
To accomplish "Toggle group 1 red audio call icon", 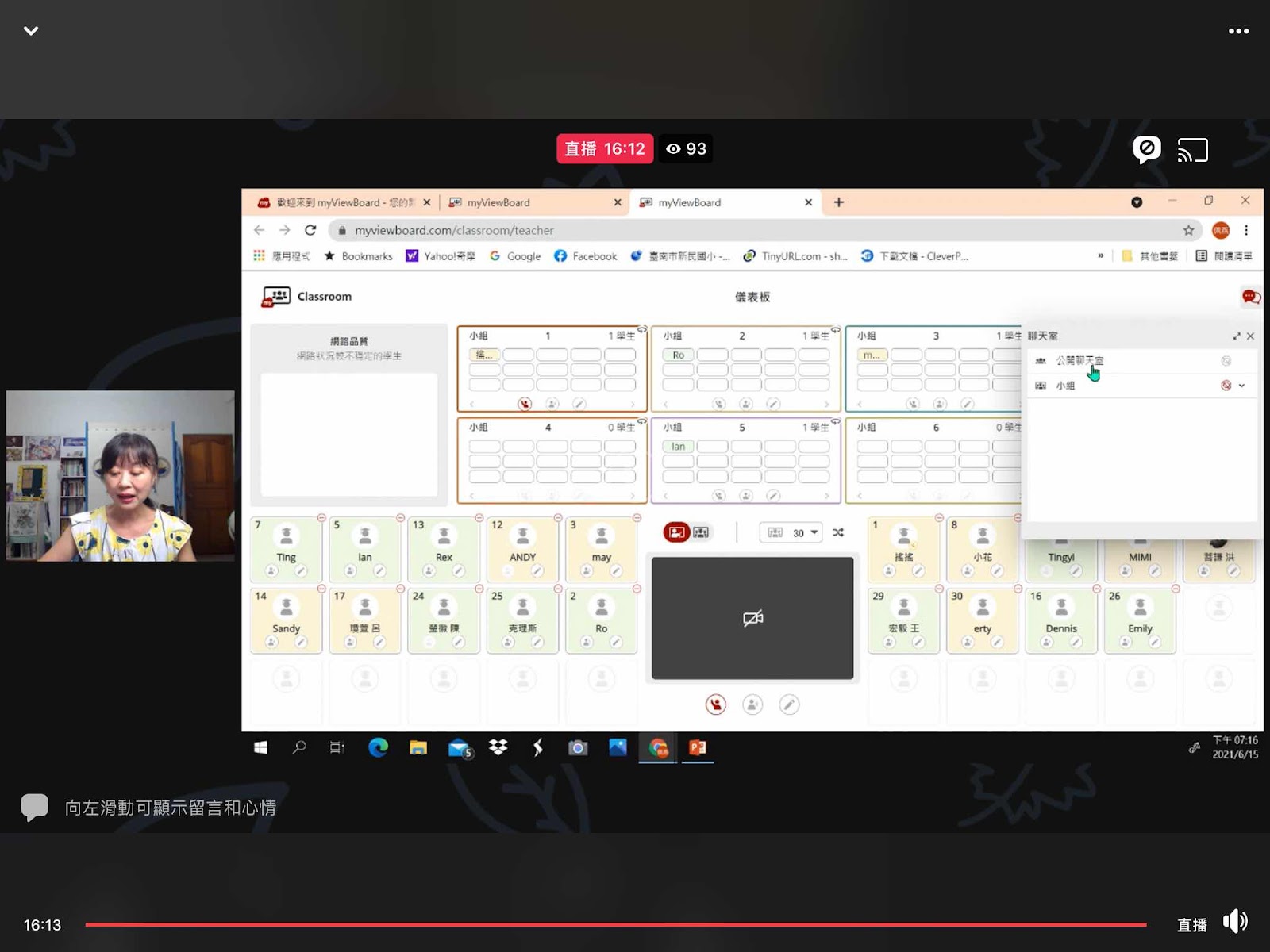I will coord(525,404).
